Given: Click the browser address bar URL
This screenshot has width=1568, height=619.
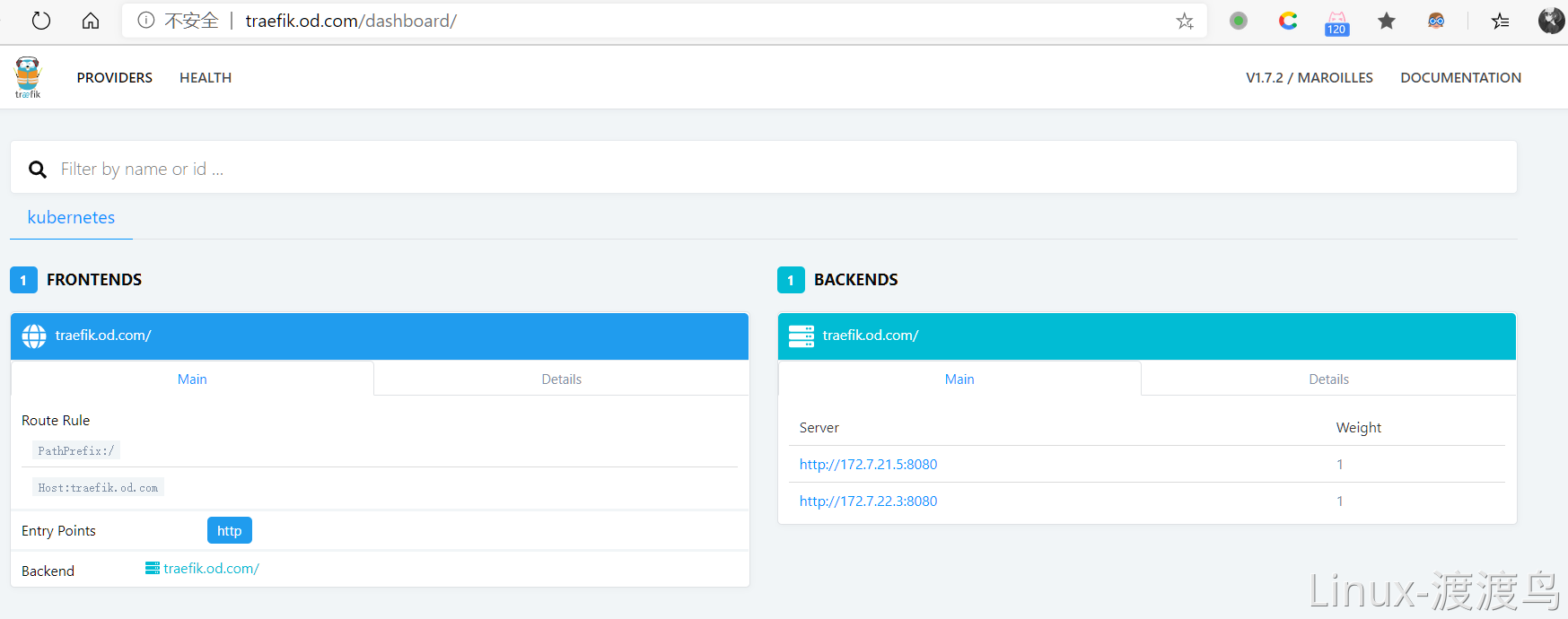Looking at the screenshot, I should (x=351, y=21).
